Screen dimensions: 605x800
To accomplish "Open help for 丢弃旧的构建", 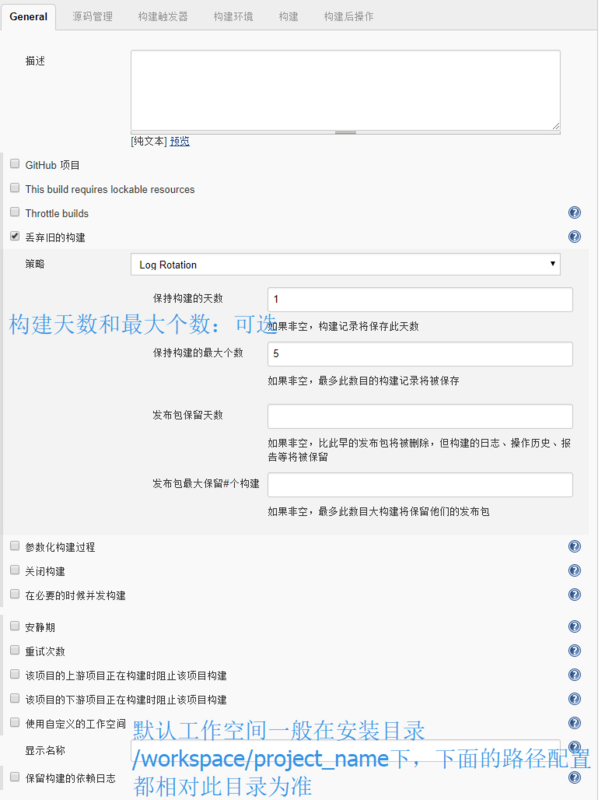I will pos(574,237).
